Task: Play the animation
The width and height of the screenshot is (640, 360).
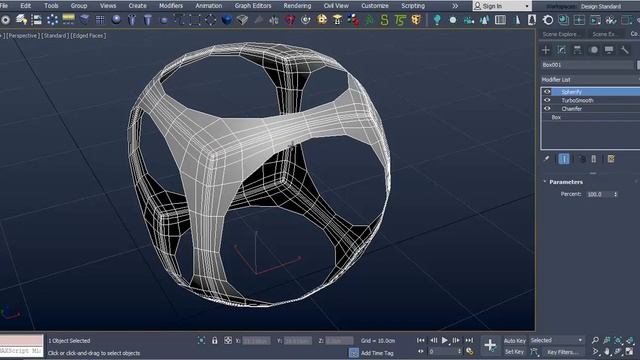Action: [x=444, y=340]
